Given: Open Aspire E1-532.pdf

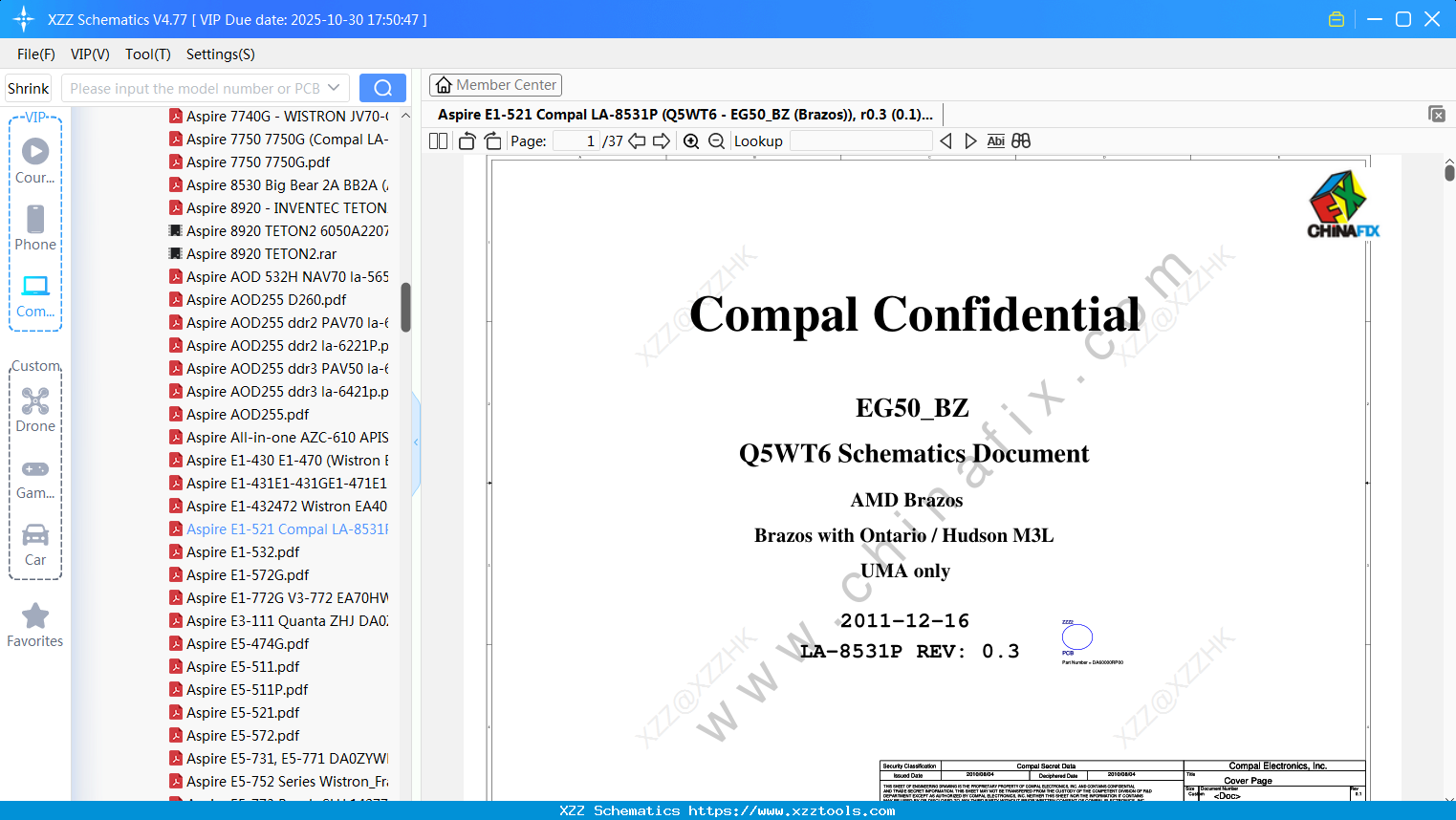Looking at the screenshot, I should pos(235,552).
